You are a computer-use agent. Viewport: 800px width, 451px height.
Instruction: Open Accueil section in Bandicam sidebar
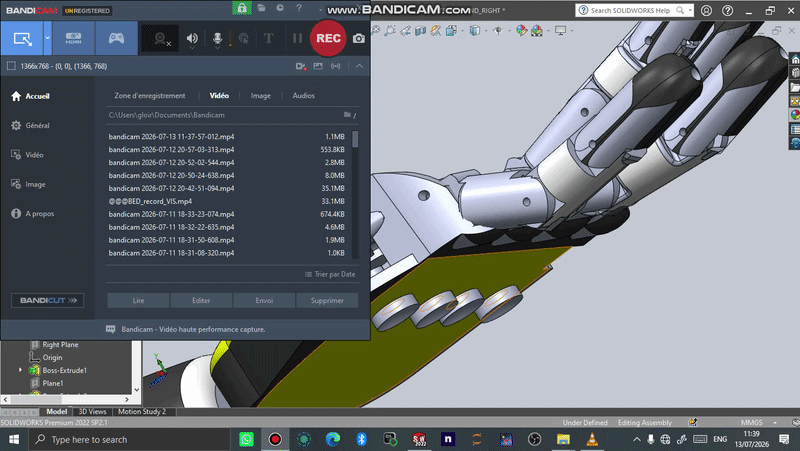pos(31,96)
